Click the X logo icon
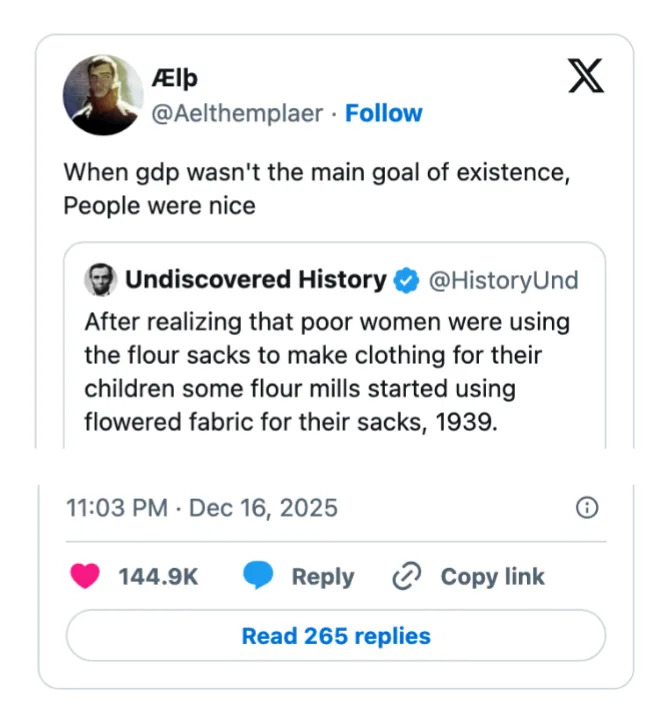The width and height of the screenshot is (666, 716). tap(586, 76)
